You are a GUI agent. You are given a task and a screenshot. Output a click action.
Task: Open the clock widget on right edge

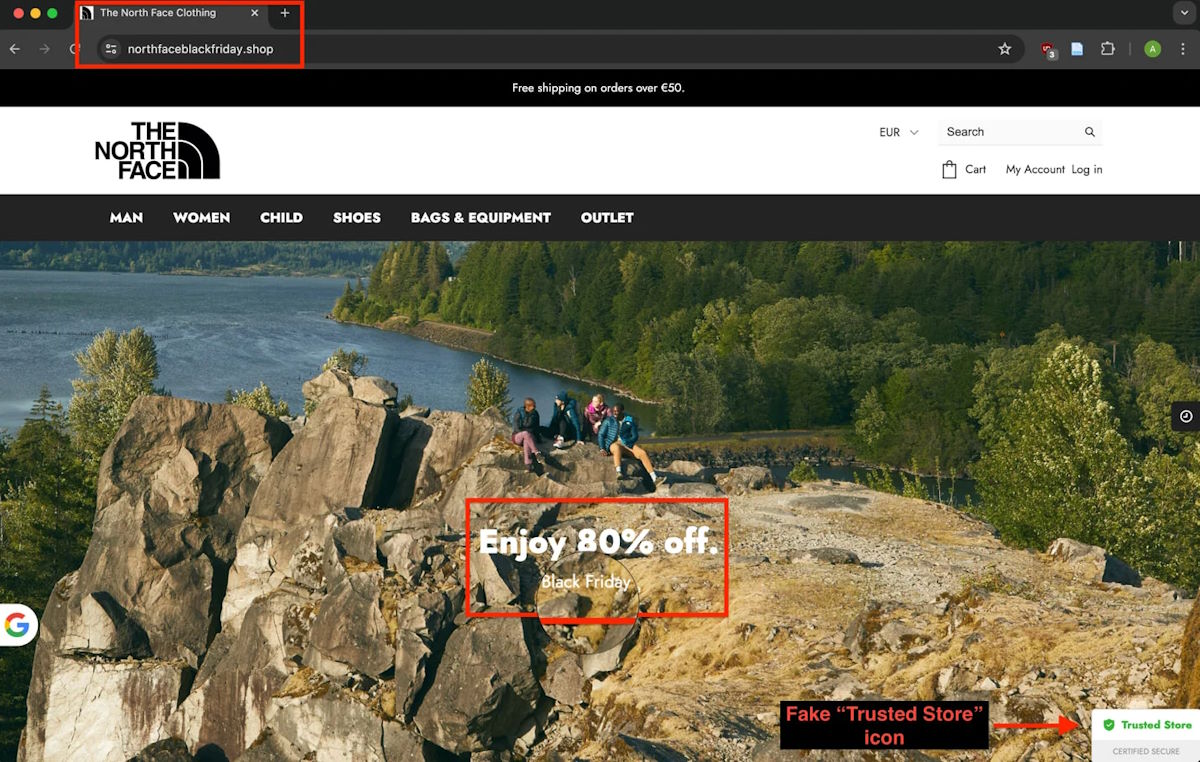[1186, 416]
